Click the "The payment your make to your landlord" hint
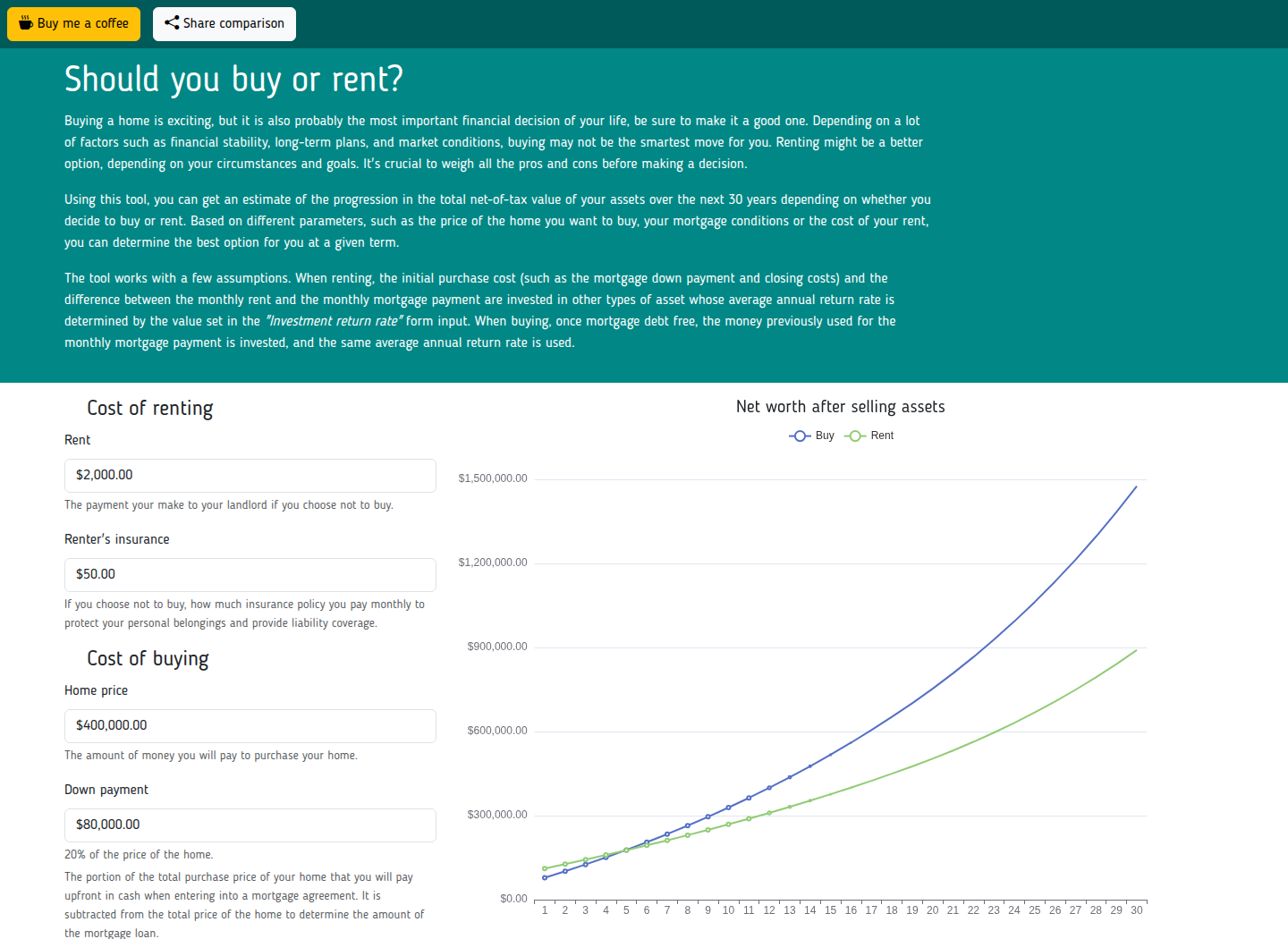The height and width of the screenshot is (939, 1288). (229, 505)
